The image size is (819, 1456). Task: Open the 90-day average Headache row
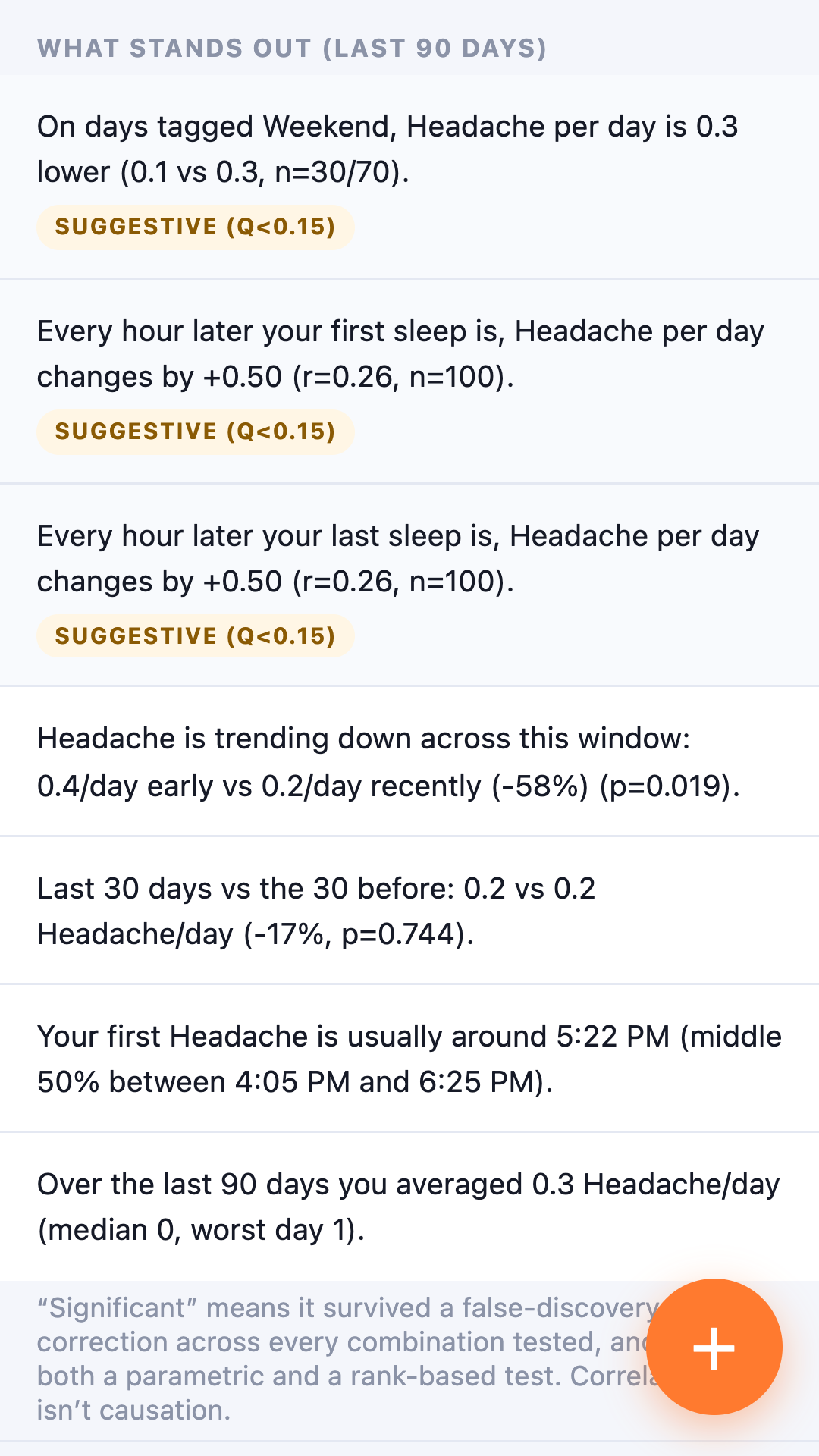click(x=409, y=1207)
